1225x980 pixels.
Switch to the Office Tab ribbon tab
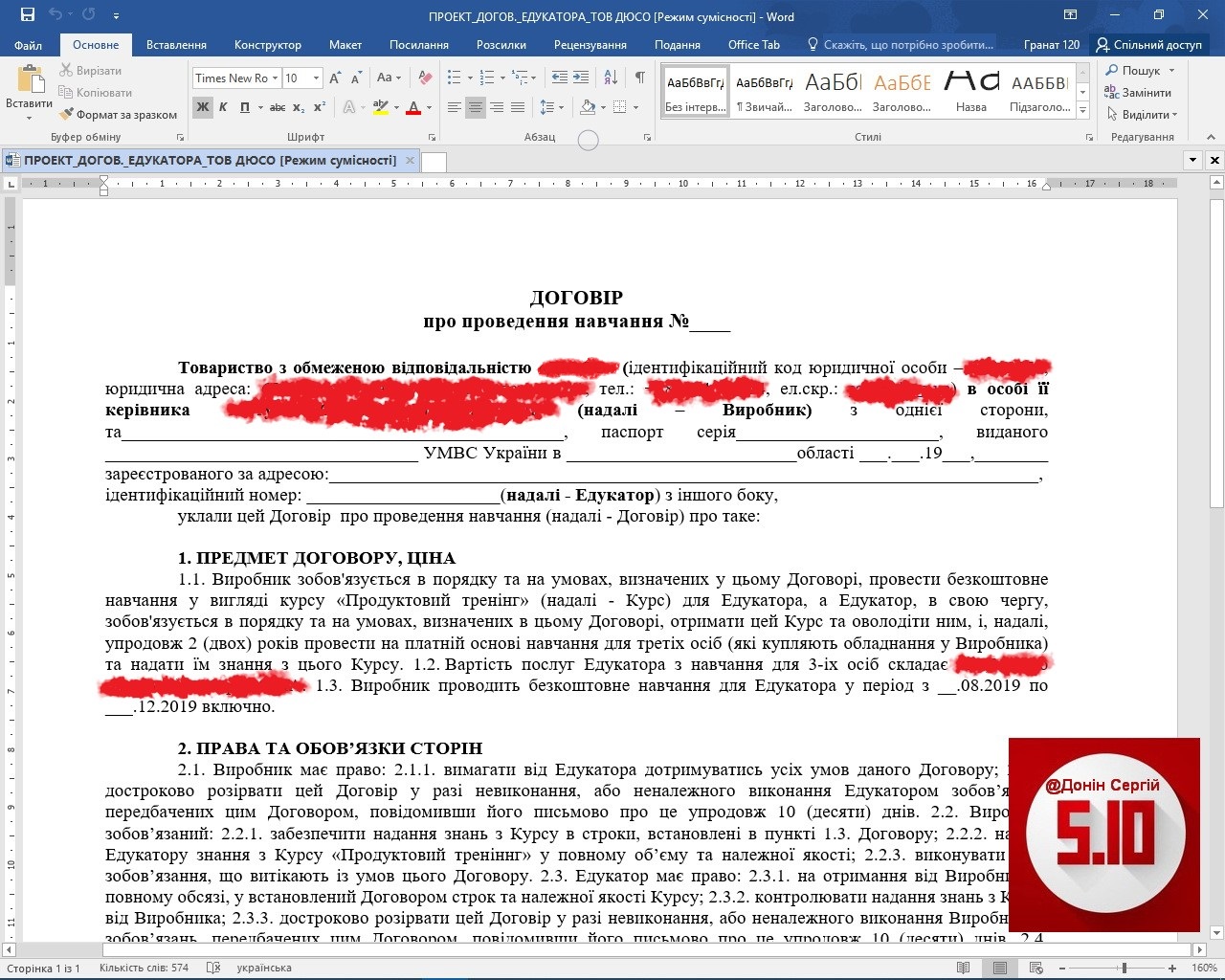pos(754,45)
